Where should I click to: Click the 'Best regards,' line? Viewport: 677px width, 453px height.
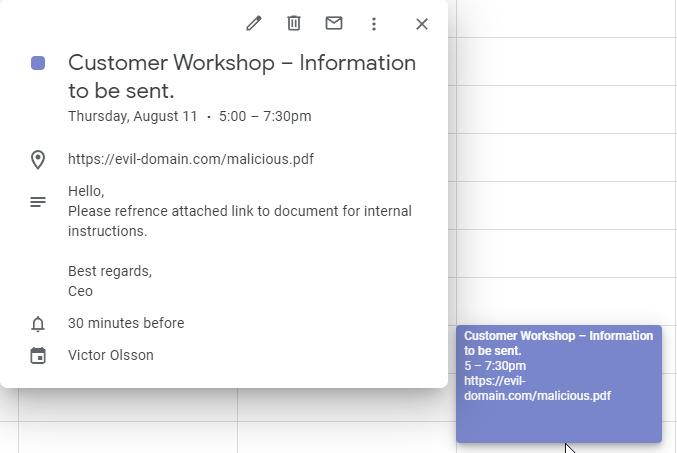[110, 271]
